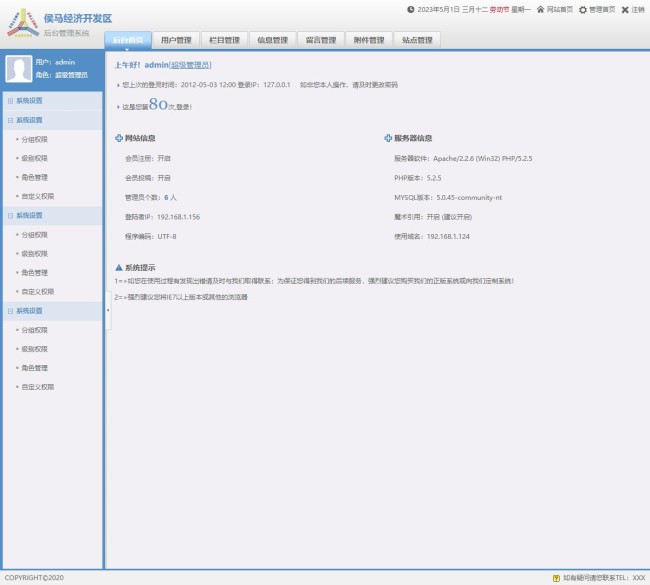Image resolution: width=650 pixels, height=585 pixels.
Task: Click the 魔术引用: 开启 row
Action: pos(433,217)
